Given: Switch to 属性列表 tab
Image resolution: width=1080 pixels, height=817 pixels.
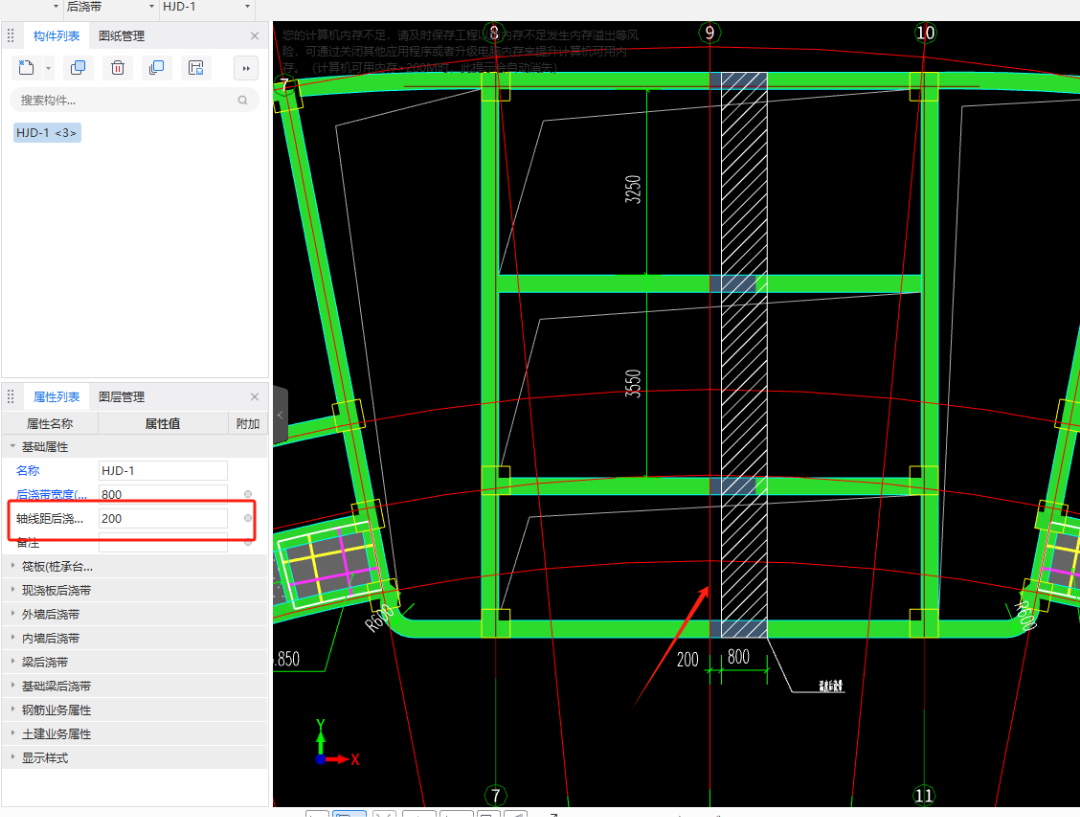Looking at the screenshot, I should (56, 397).
